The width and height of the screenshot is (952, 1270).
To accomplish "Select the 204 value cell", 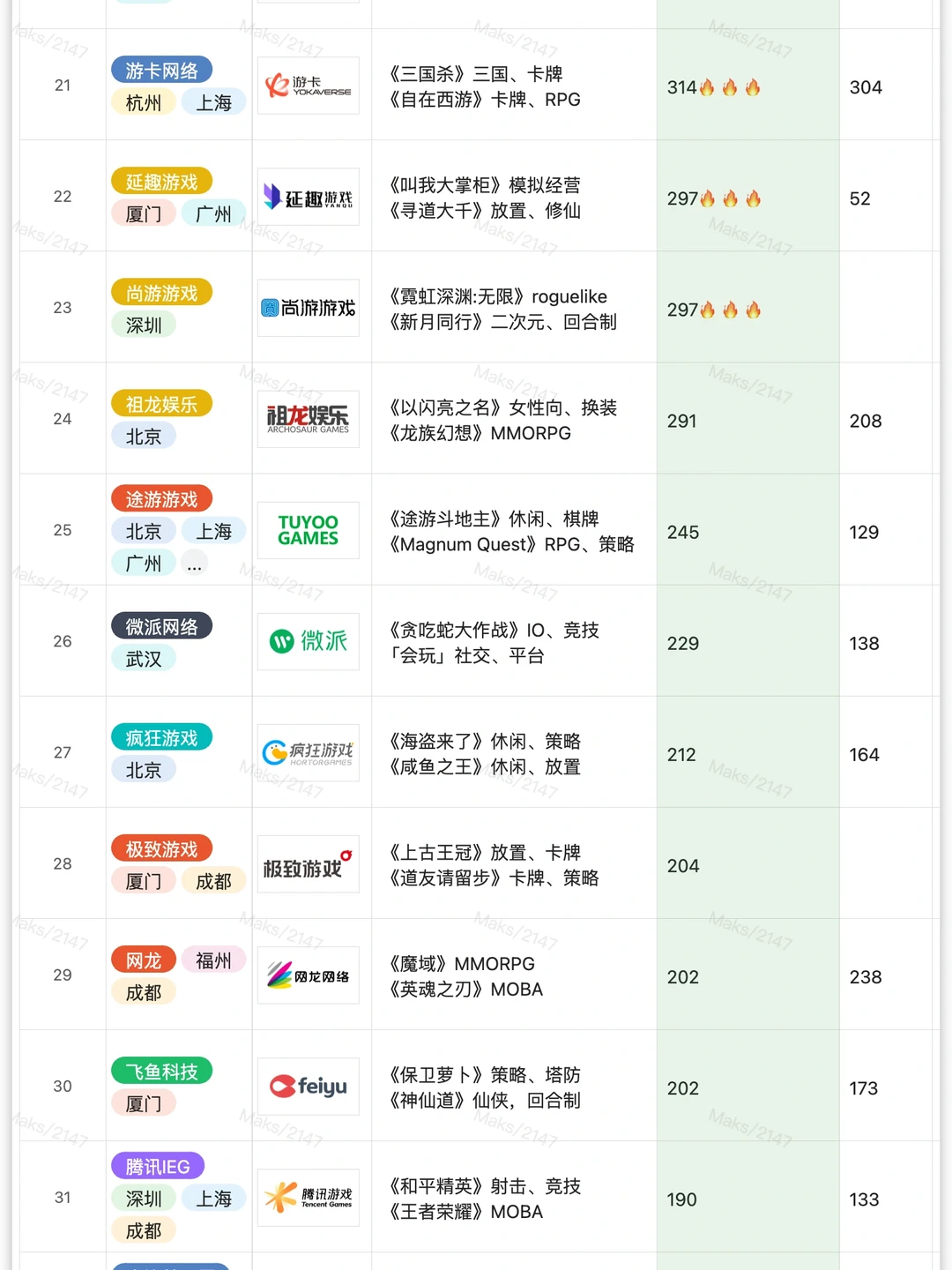I will pyautogui.click(x=747, y=863).
